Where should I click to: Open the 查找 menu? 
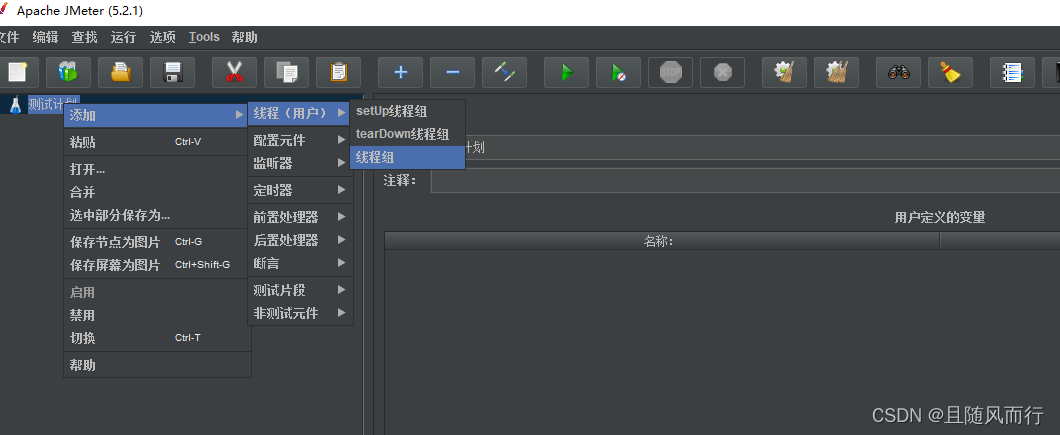[x=85, y=37]
